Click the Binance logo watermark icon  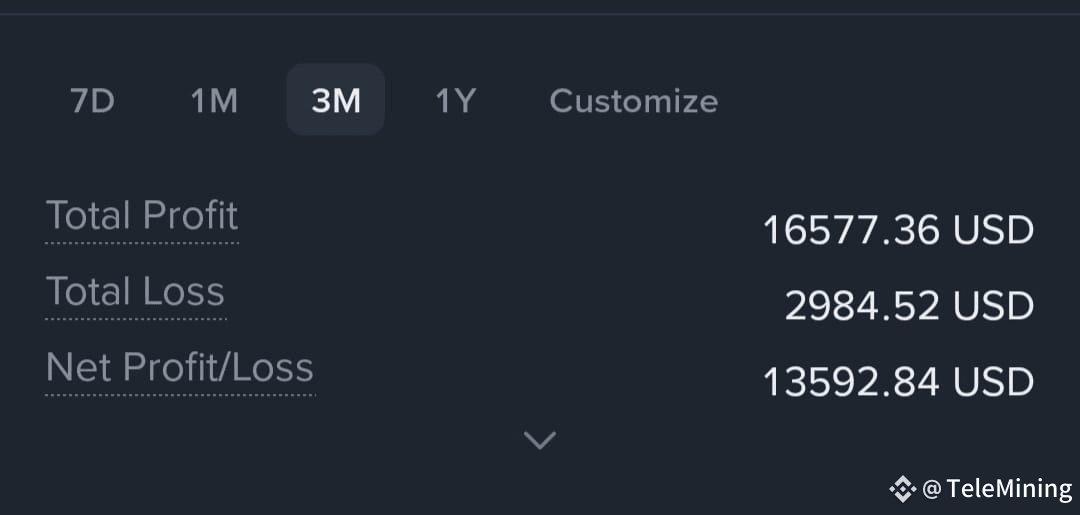pos(902,490)
